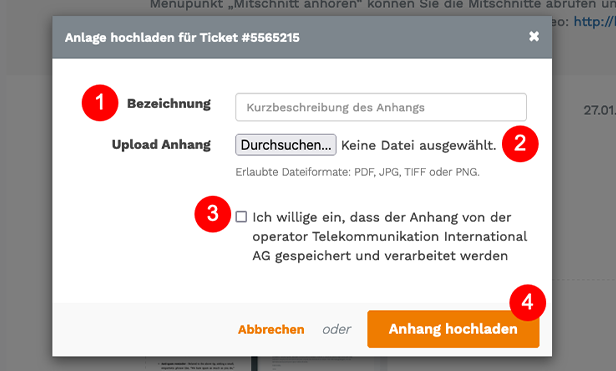Click the 'Ich willige ein' consent label text
Image resolution: width=616 pixels, height=371 pixels.
(390, 236)
